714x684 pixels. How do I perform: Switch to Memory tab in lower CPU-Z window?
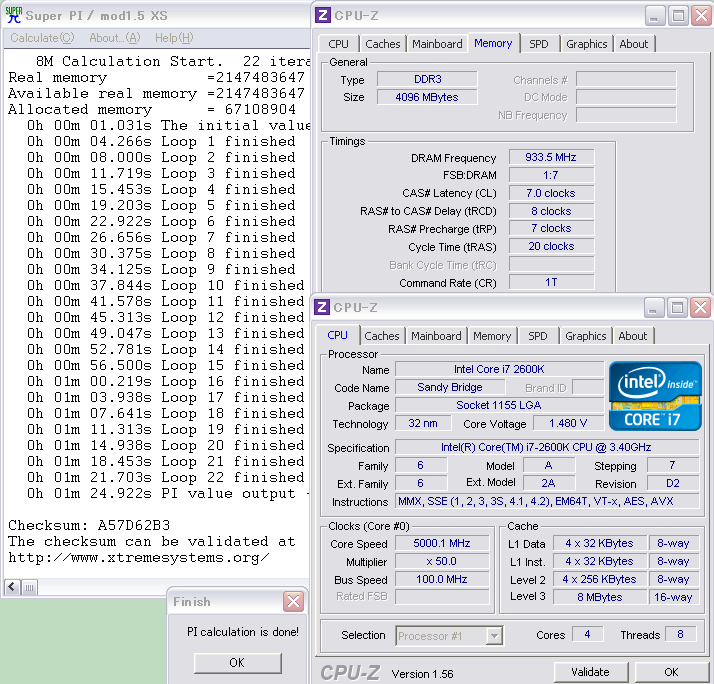tap(492, 336)
